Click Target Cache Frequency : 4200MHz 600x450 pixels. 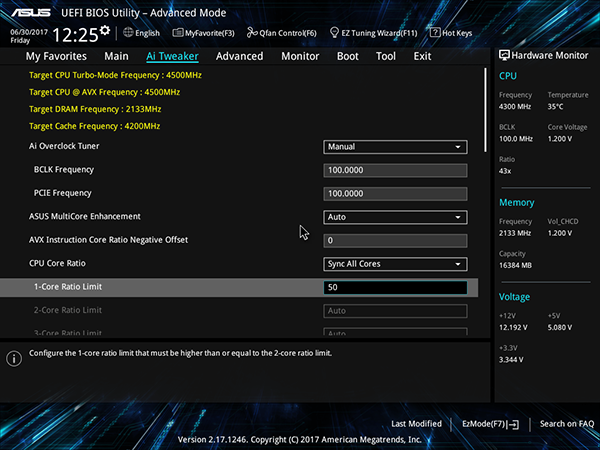95,126
